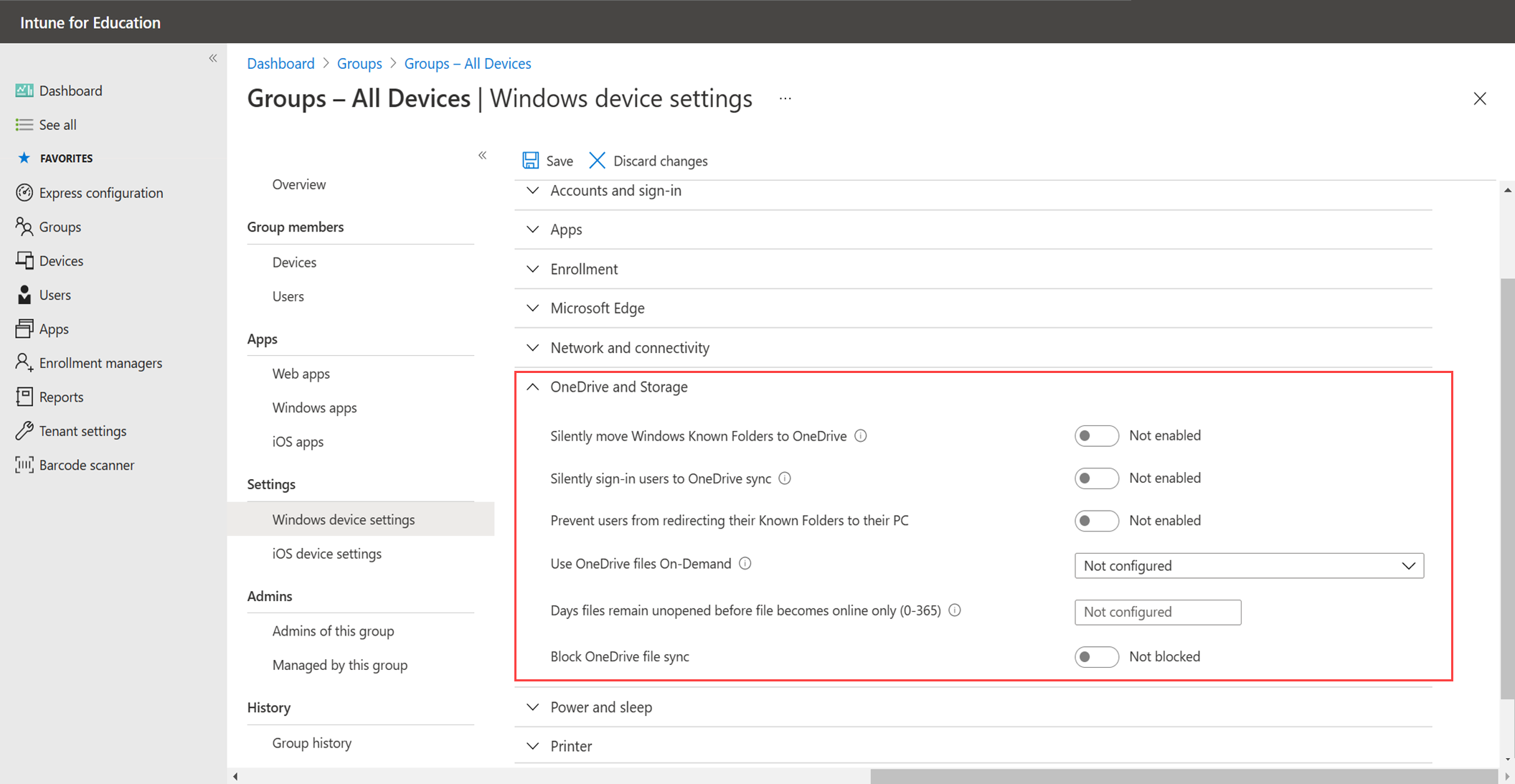The height and width of the screenshot is (784, 1515).
Task: Click on iOS device settings menu item
Action: point(326,552)
